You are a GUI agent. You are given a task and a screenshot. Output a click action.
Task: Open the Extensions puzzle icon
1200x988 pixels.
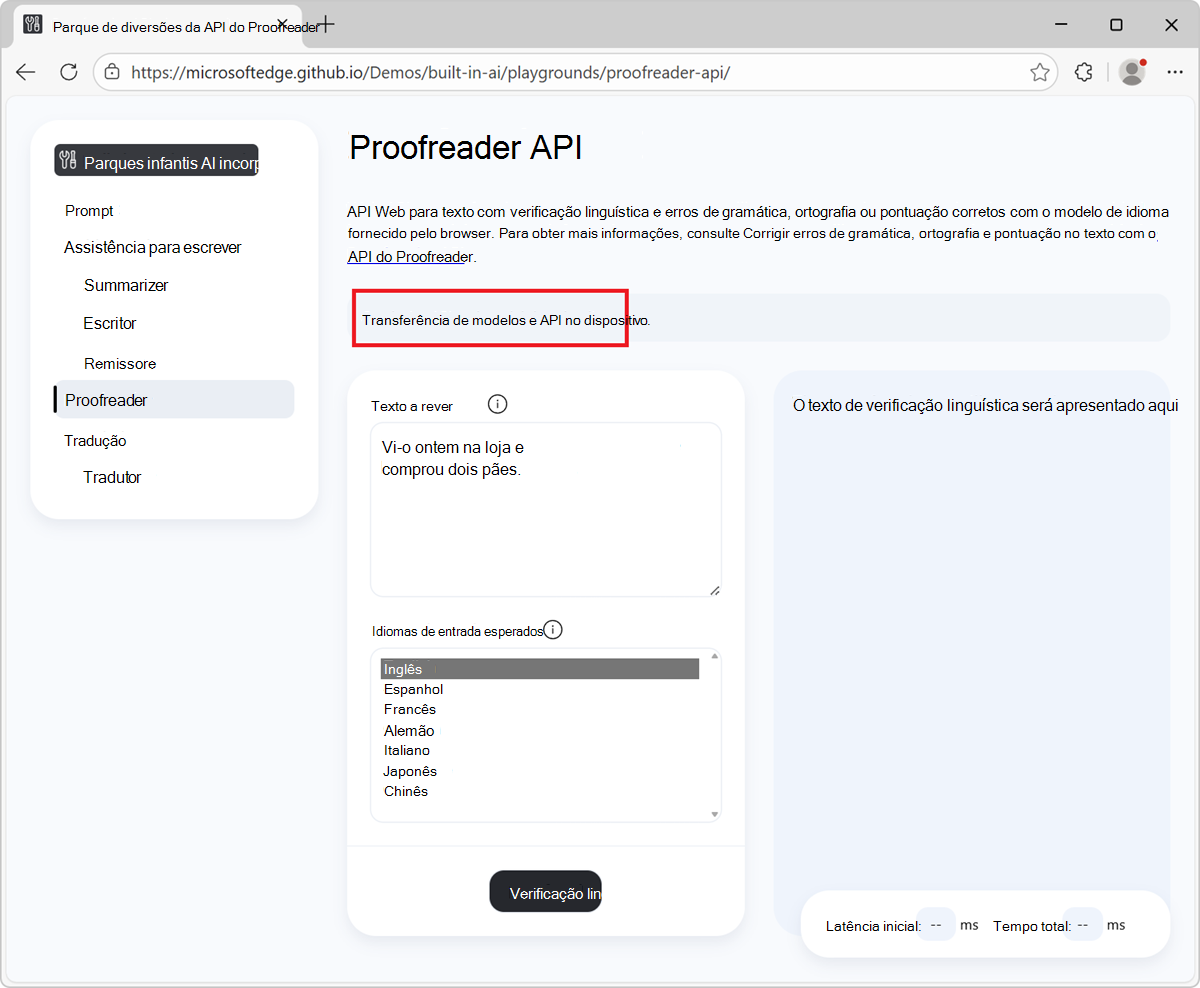click(1084, 72)
